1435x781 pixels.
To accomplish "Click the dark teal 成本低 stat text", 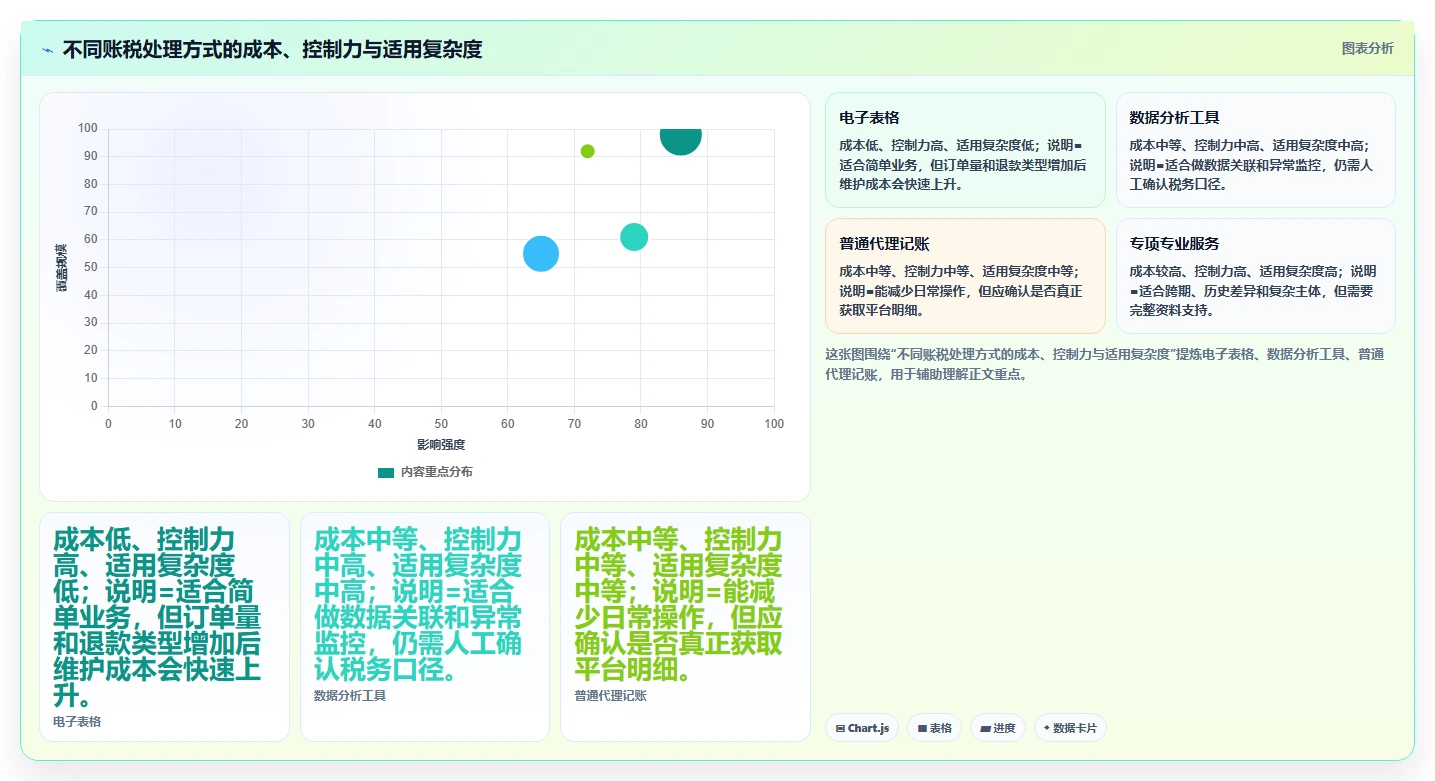I will [158, 617].
